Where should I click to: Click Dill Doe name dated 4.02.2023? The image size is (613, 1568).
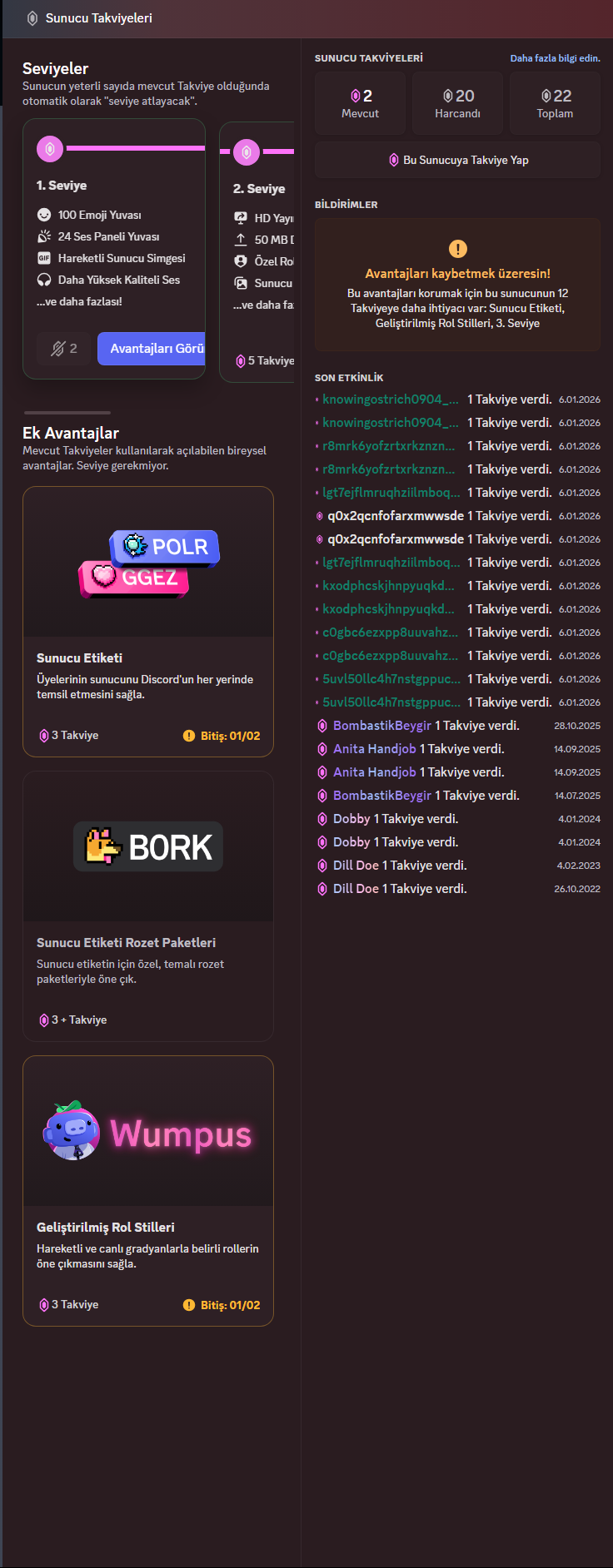point(356,866)
